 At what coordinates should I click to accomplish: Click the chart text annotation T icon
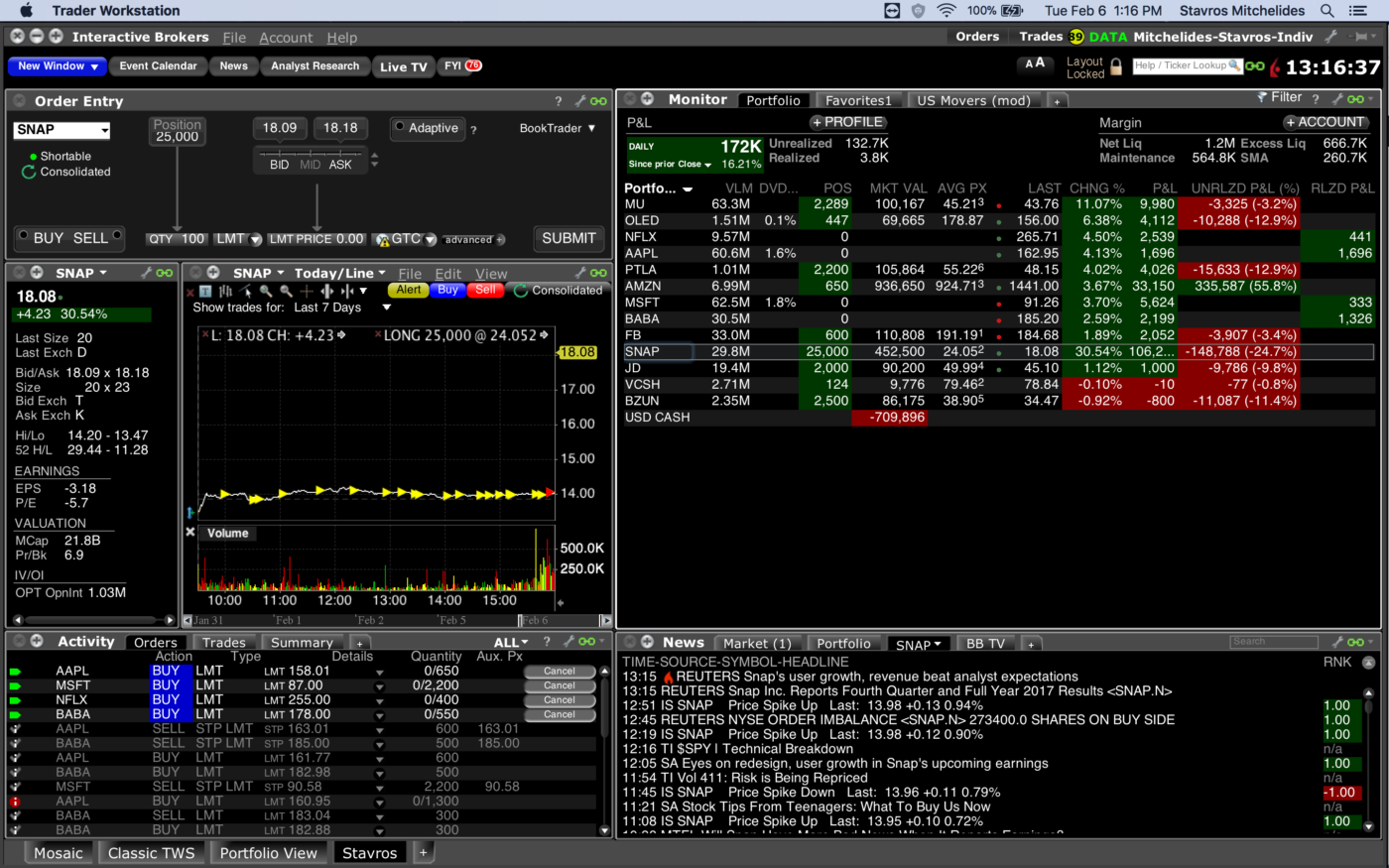(x=205, y=291)
